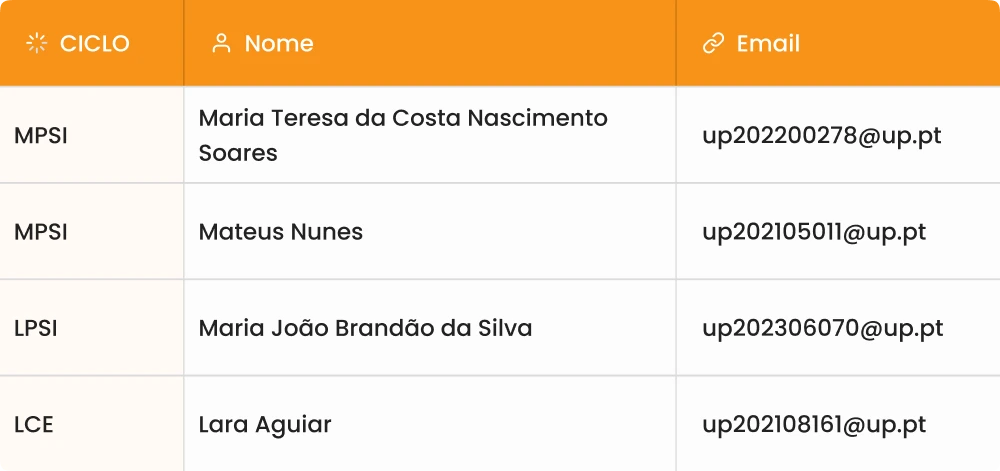The width and height of the screenshot is (1000, 471).
Task: Click the header divider between CICLO and Nome
Action: click(x=184, y=43)
